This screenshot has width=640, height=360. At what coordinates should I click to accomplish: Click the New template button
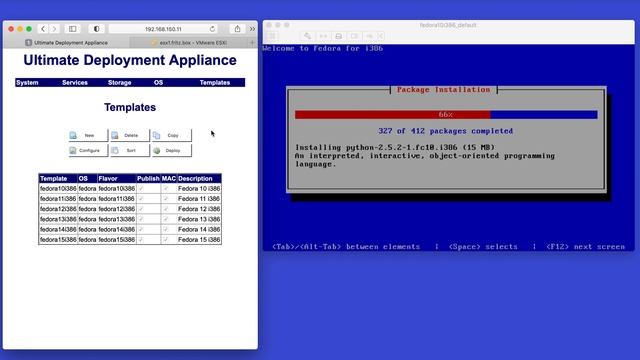pos(88,135)
